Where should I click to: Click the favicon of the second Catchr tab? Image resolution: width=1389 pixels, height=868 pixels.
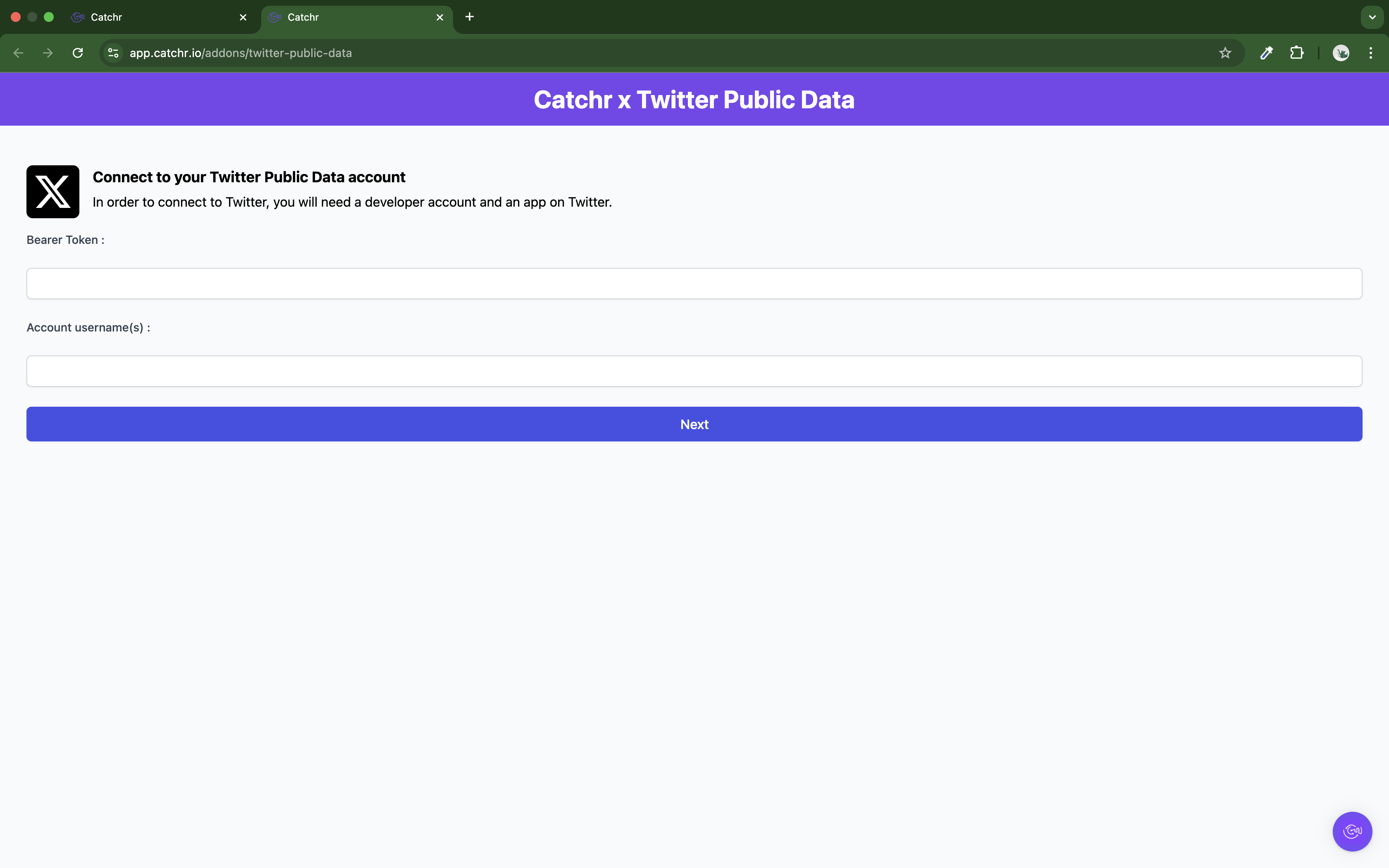[x=275, y=17]
